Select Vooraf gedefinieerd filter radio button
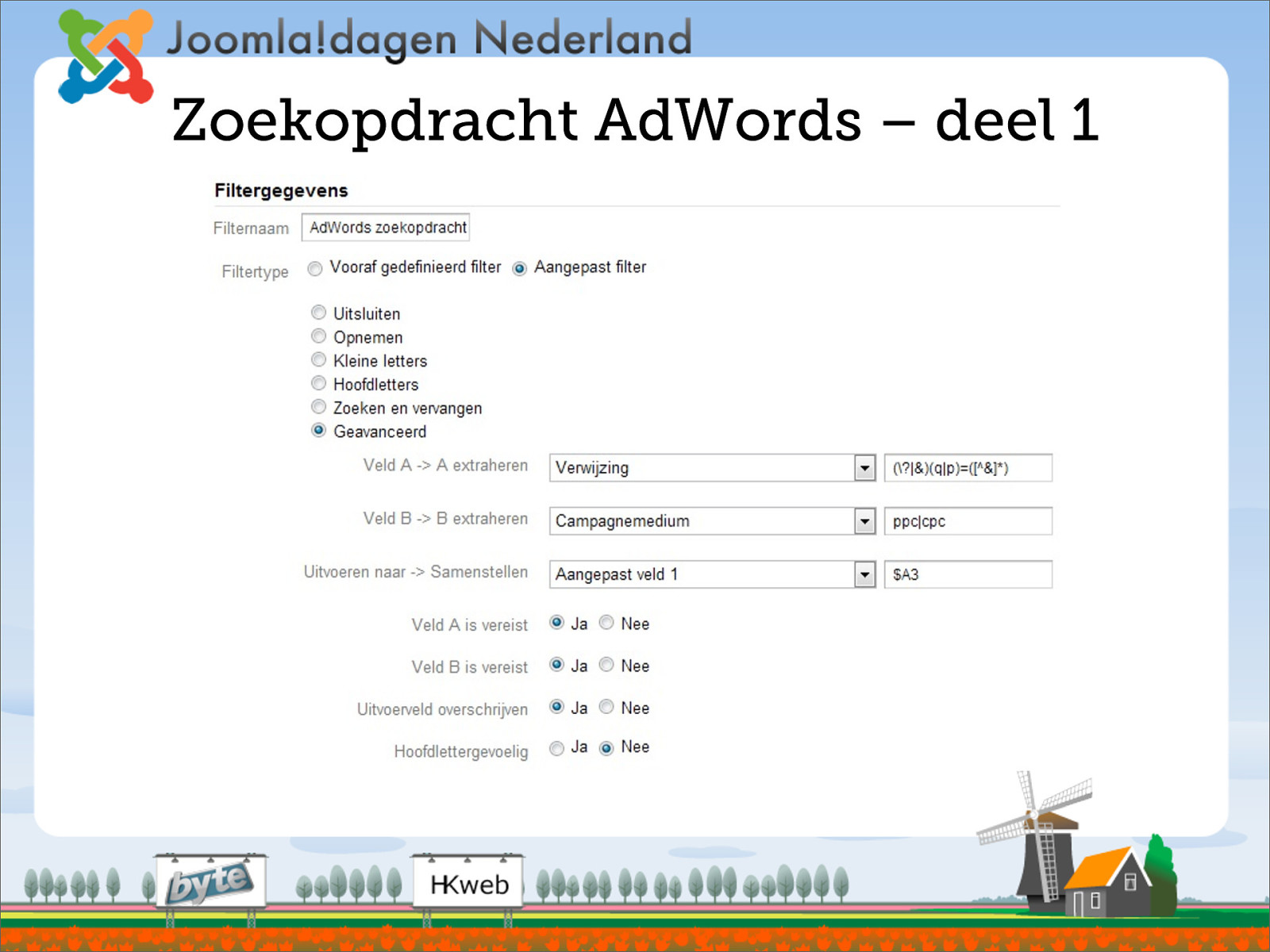Screen dimensions: 1270x952 point(315,269)
